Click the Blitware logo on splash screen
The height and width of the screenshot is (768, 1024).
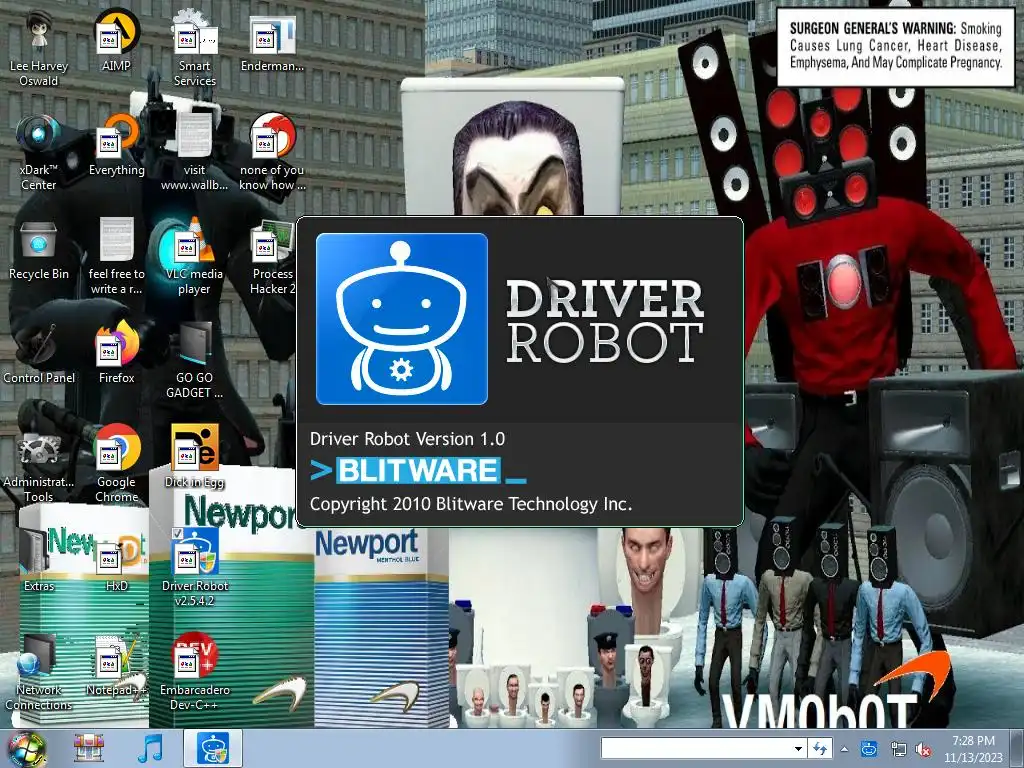click(x=418, y=470)
